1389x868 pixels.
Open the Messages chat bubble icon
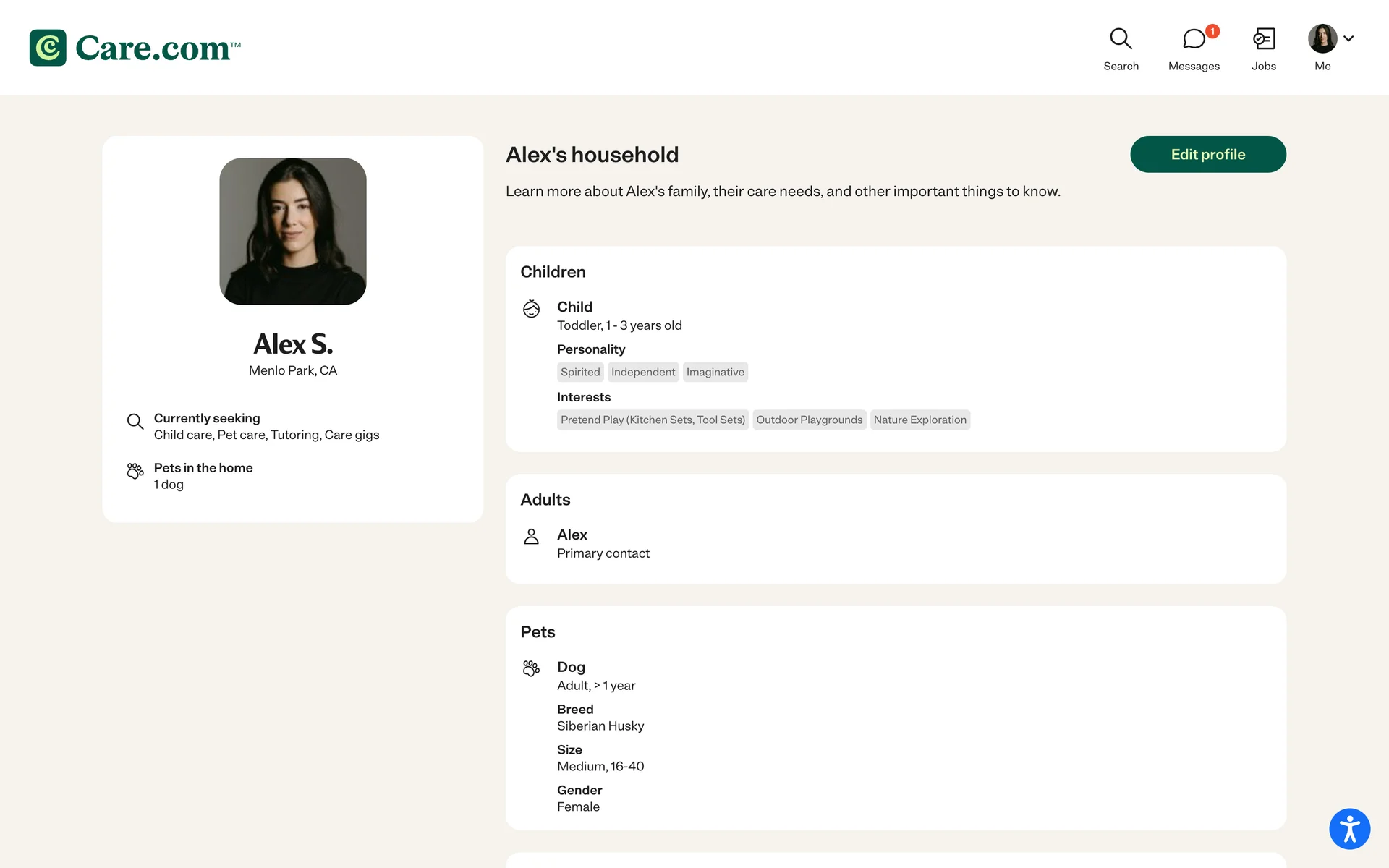(1193, 39)
